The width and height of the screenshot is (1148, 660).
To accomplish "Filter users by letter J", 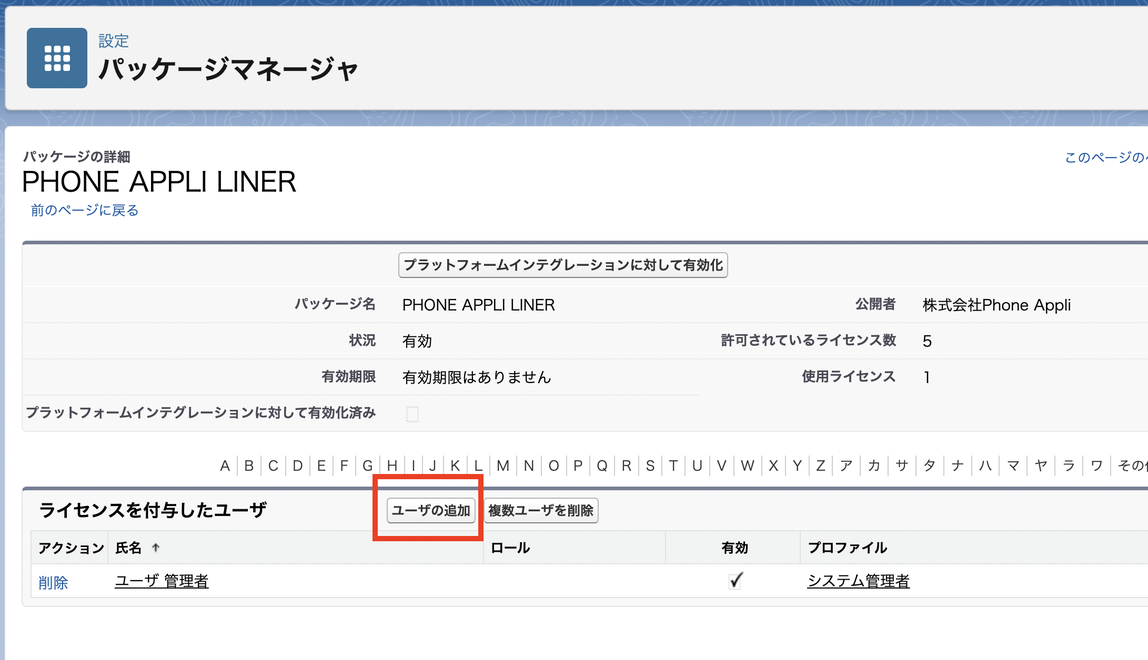I will [x=432, y=466].
